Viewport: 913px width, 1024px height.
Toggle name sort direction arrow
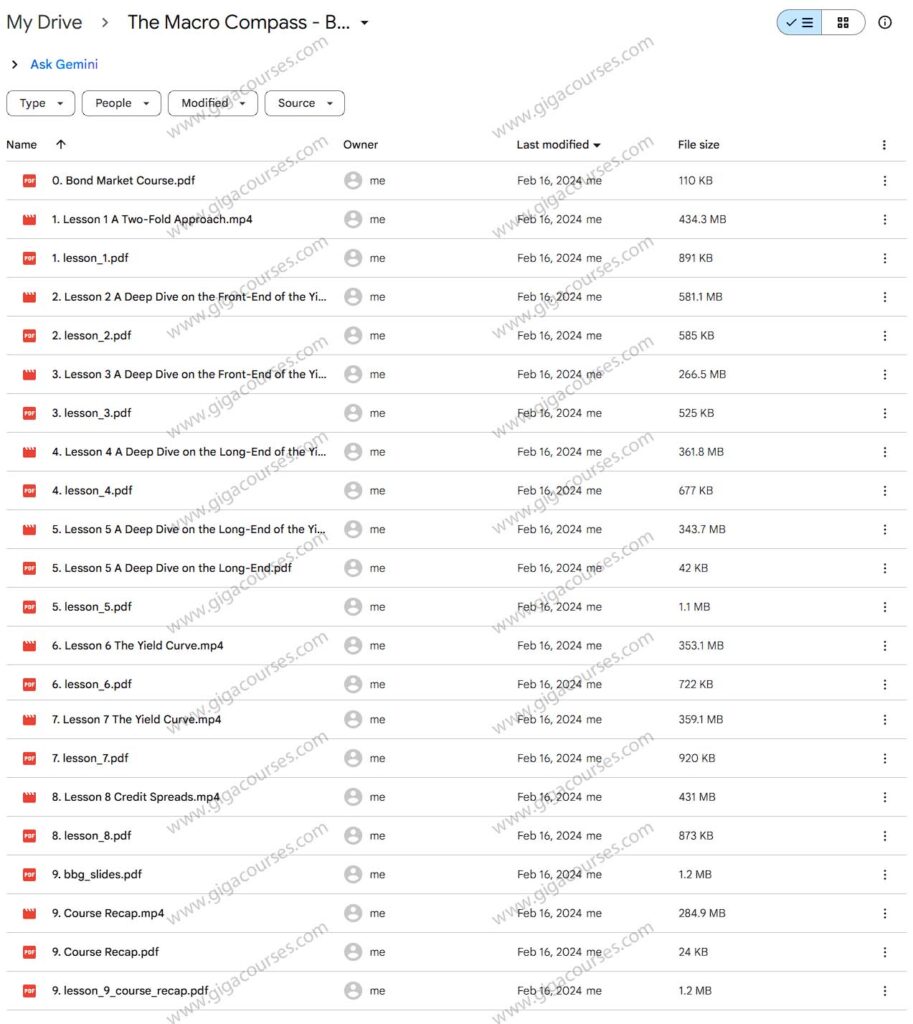61,145
